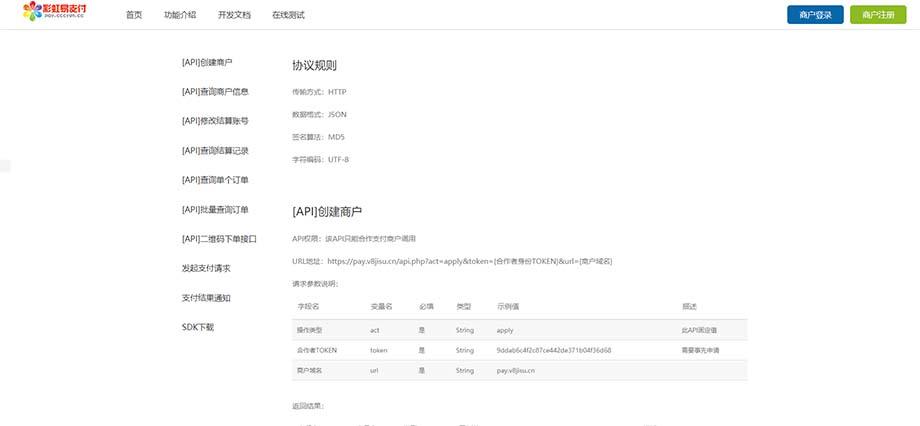920x426 pixels.
Task: Click the 类型 column header
Action: (463, 307)
